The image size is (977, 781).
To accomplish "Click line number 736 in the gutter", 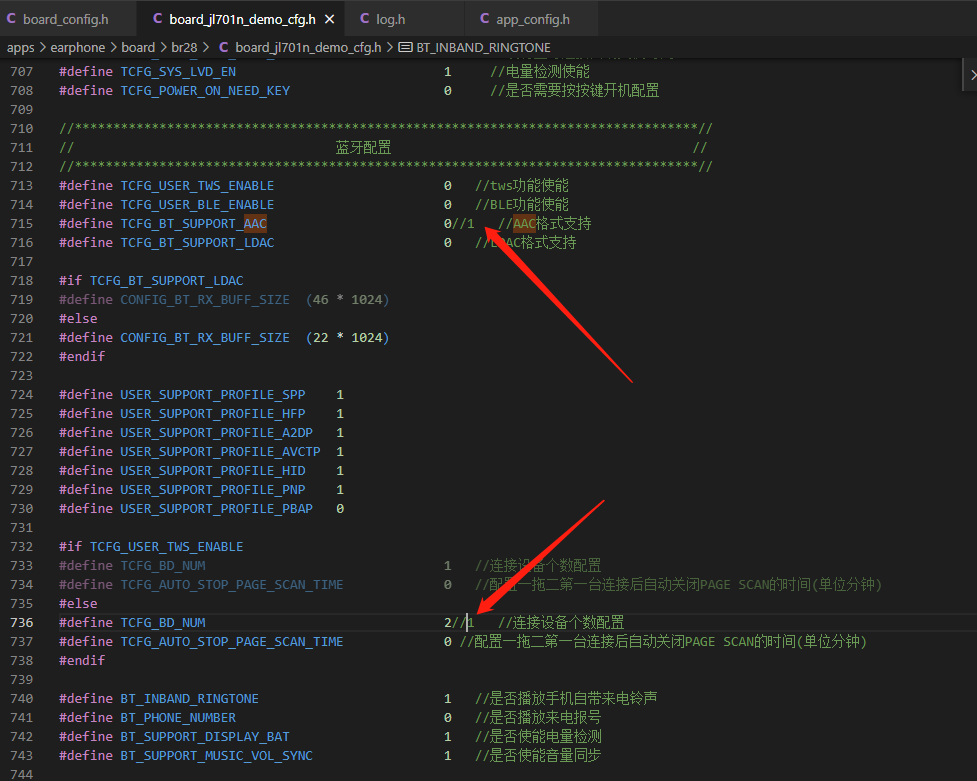I will pyautogui.click(x=22, y=623).
